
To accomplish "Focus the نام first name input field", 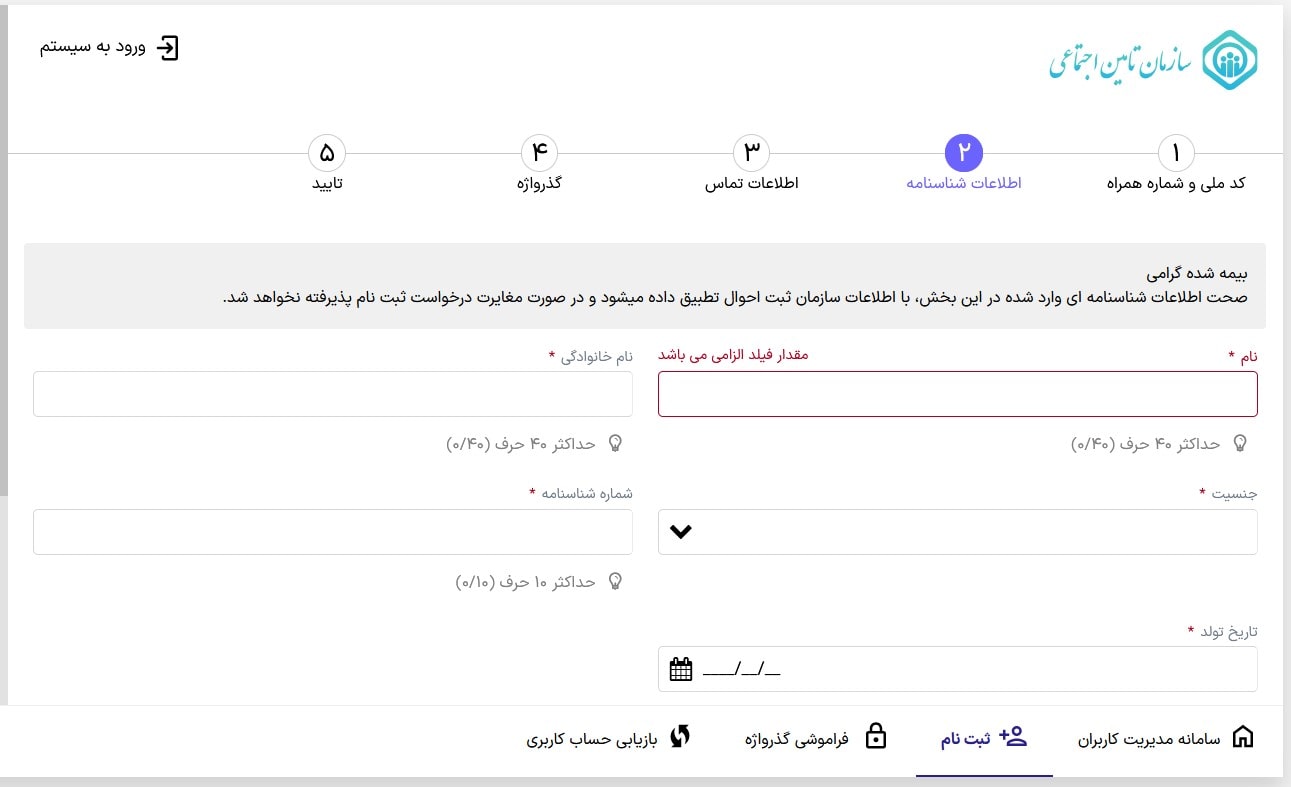I will [x=957, y=394].
